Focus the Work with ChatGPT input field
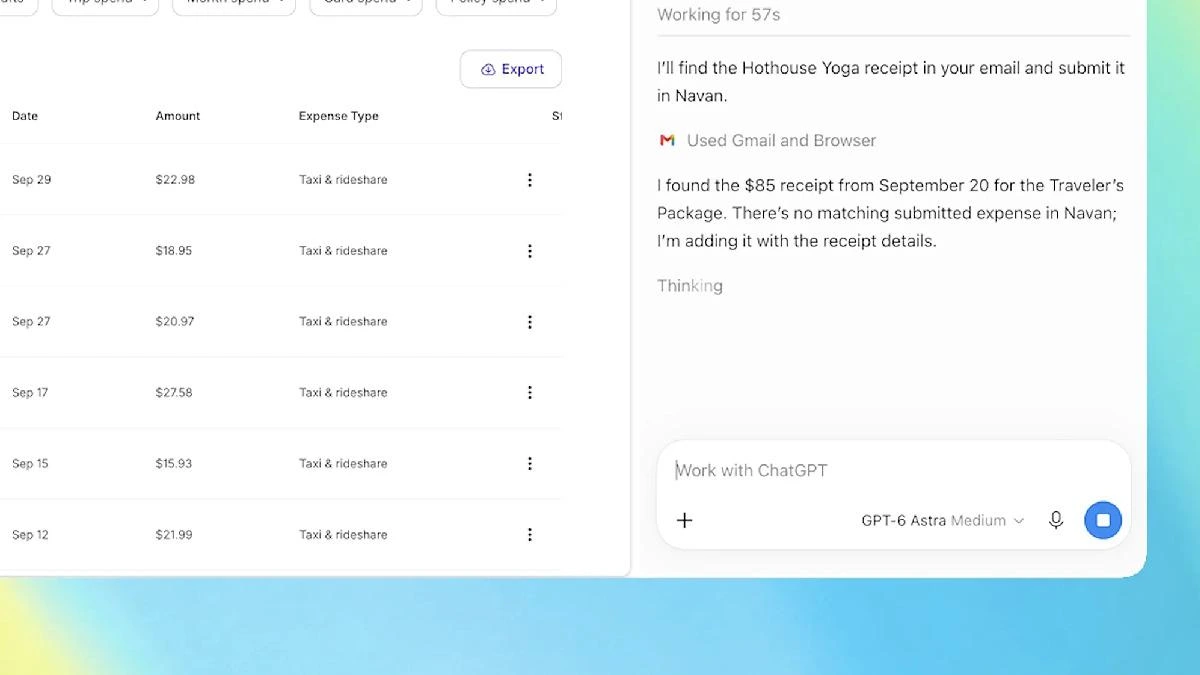The width and height of the screenshot is (1200, 675). point(893,470)
